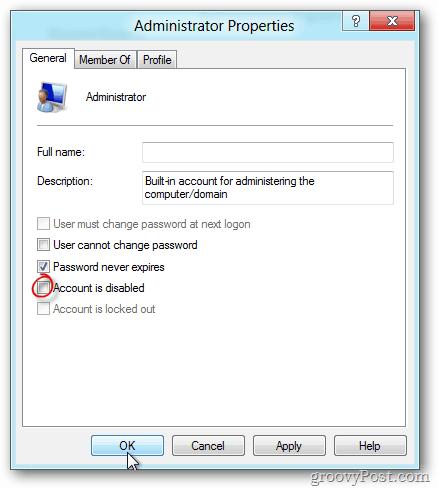Open the Member Of tab

105,60
